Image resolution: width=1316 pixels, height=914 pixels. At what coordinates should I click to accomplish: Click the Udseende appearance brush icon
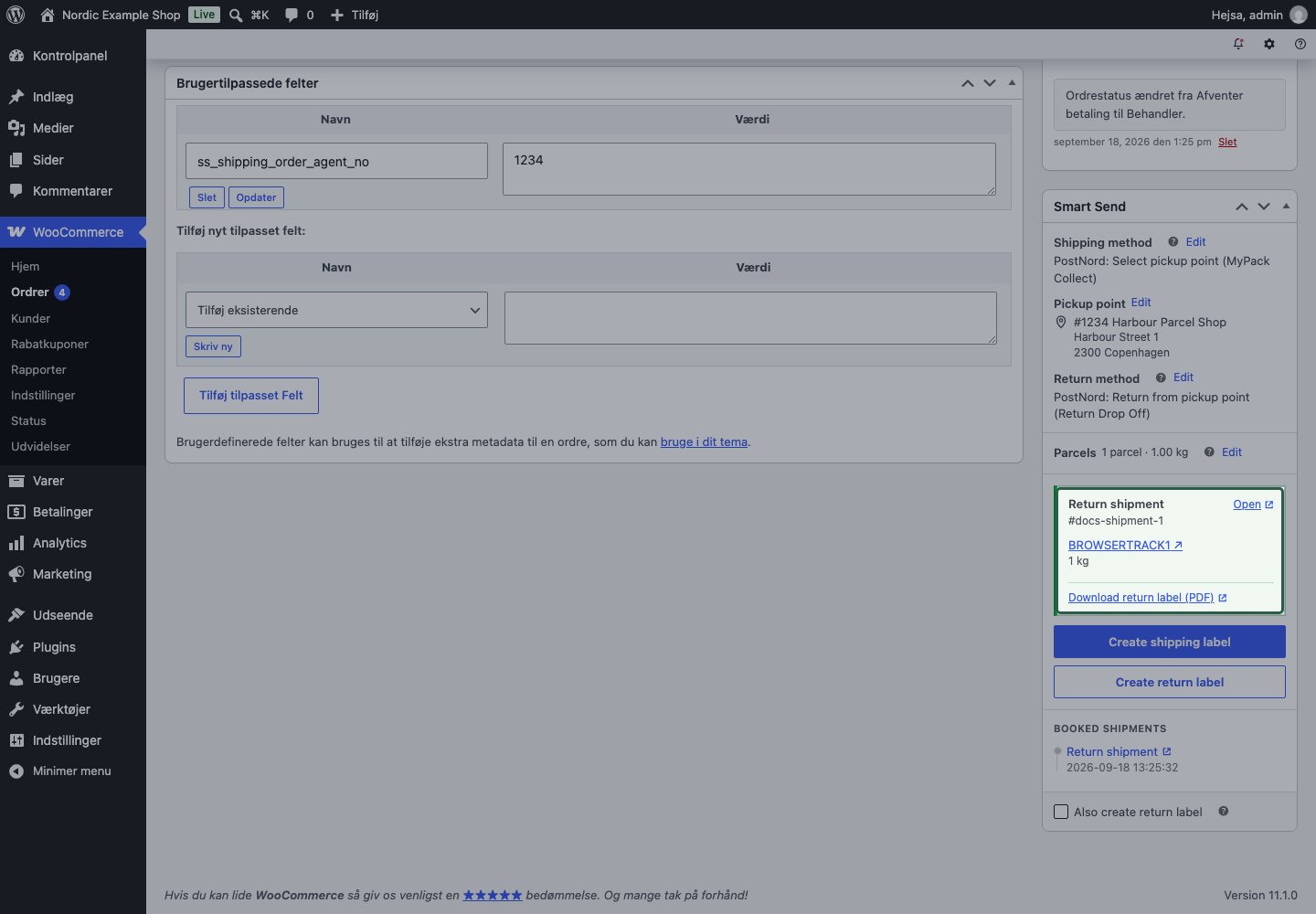click(x=16, y=615)
